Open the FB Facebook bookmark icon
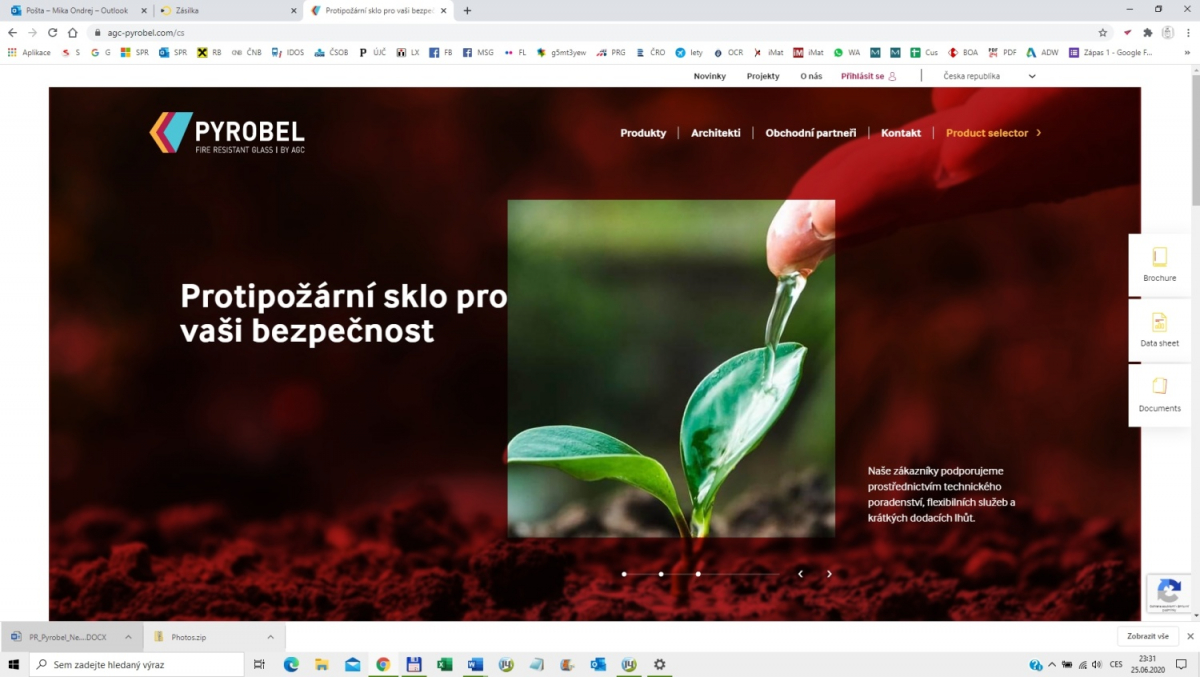The height and width of the screenshot is (677, 1200). [432, 52]
